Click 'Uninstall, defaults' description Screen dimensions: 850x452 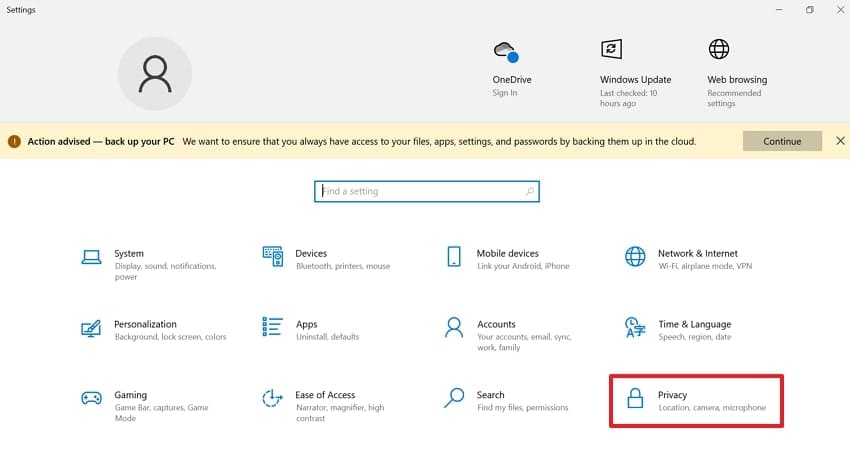point(327,337)
